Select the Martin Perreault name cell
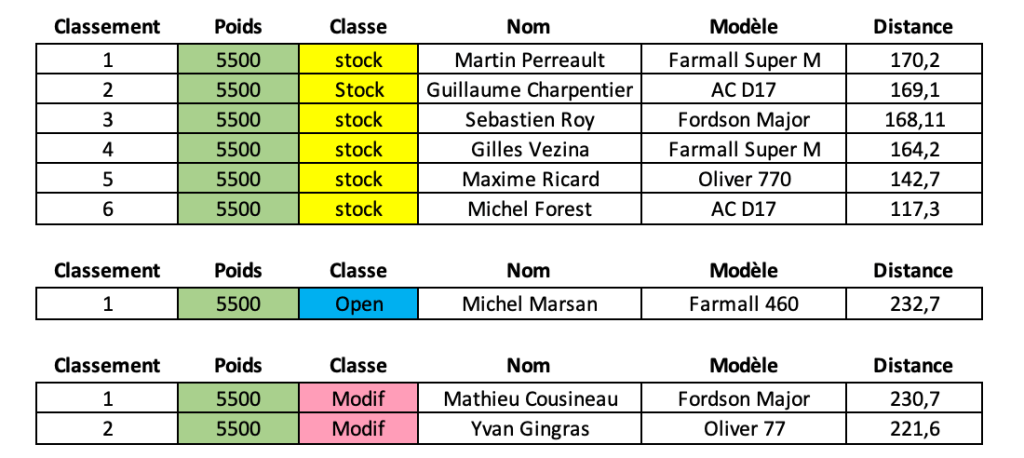The height and width of the screenshot is (458, 1024). [x=529, y=60]
